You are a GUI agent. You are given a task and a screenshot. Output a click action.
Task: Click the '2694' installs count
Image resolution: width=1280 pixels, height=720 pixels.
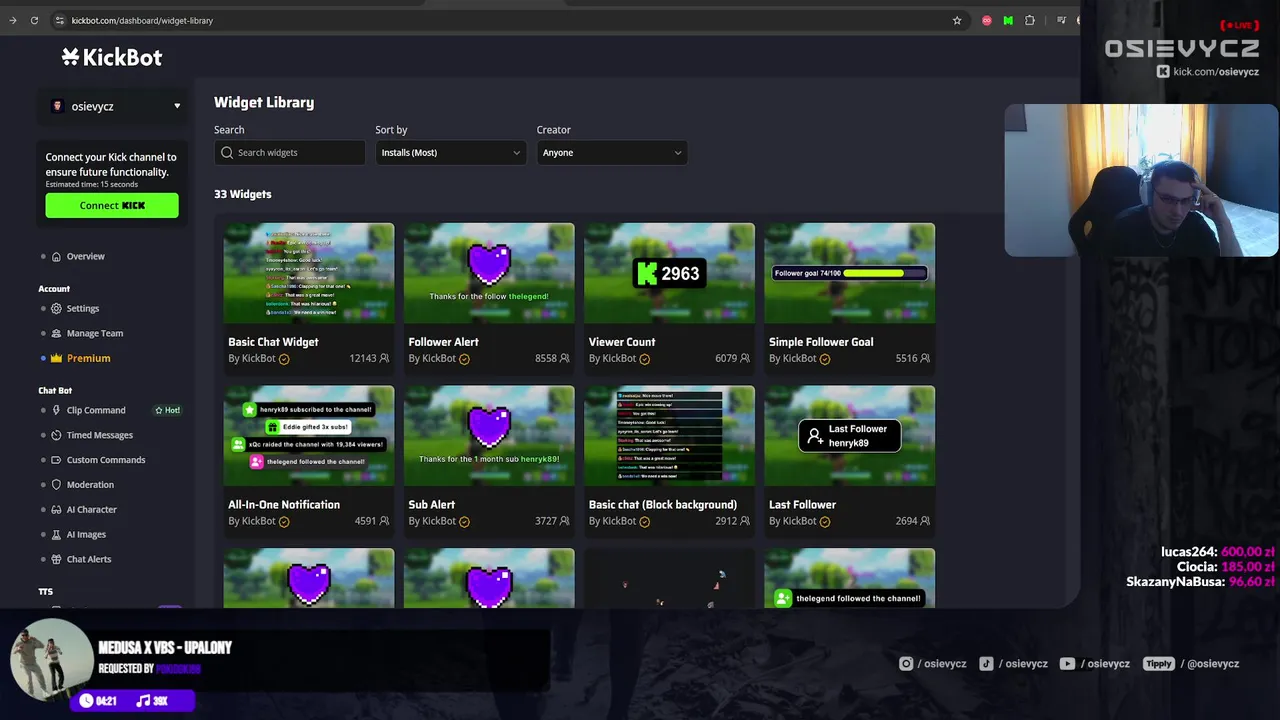point(906,521)
